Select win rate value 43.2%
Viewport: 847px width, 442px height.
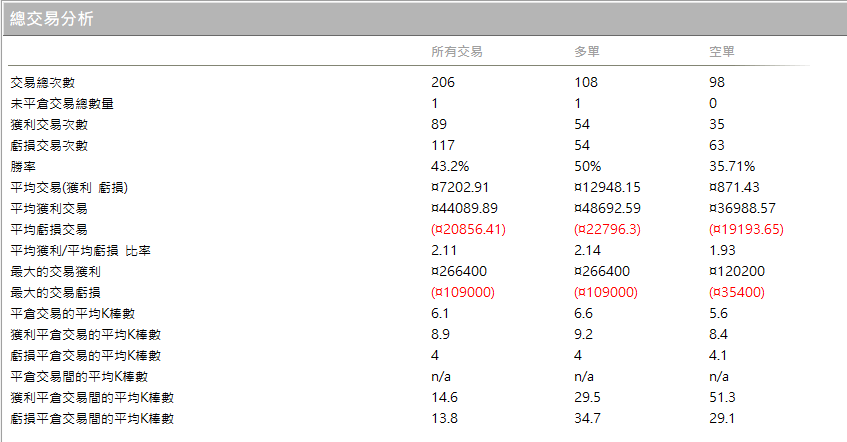coord(450,166)
